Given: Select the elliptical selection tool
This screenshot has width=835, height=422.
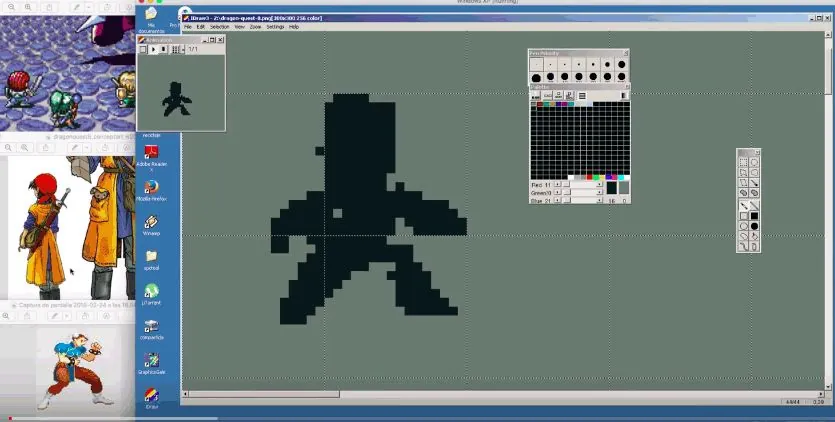Looking at the screenshot, I should pyautogui.click(x=754, y=162).
